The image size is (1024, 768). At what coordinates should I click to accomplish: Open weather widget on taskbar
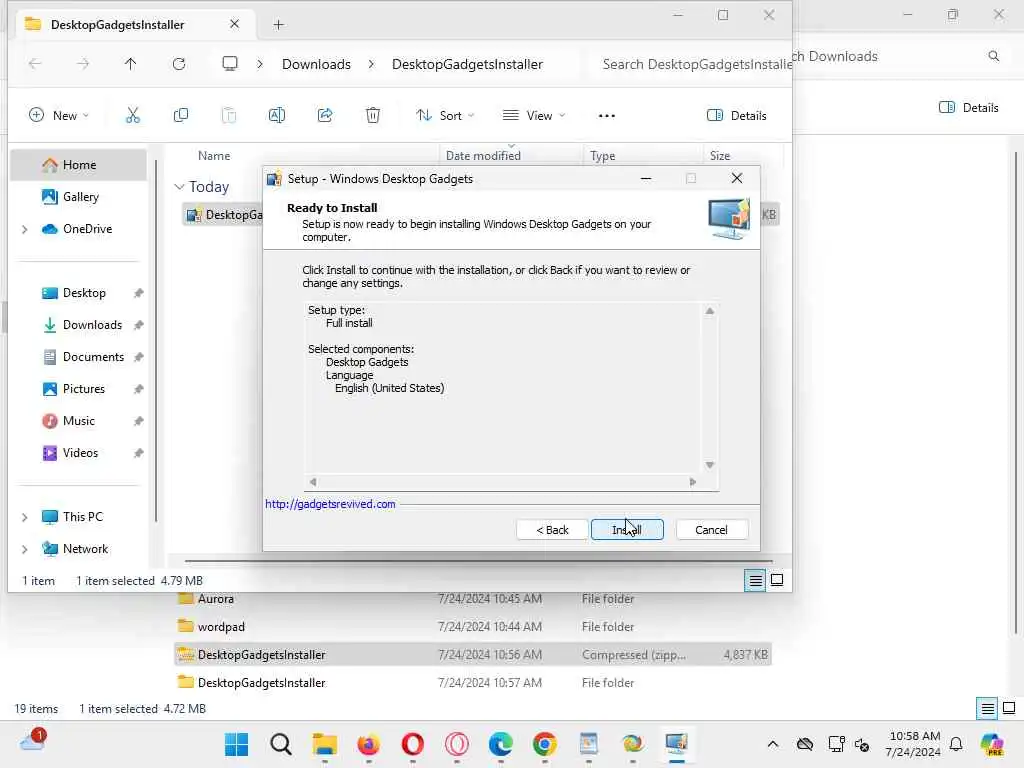(32, 741)
